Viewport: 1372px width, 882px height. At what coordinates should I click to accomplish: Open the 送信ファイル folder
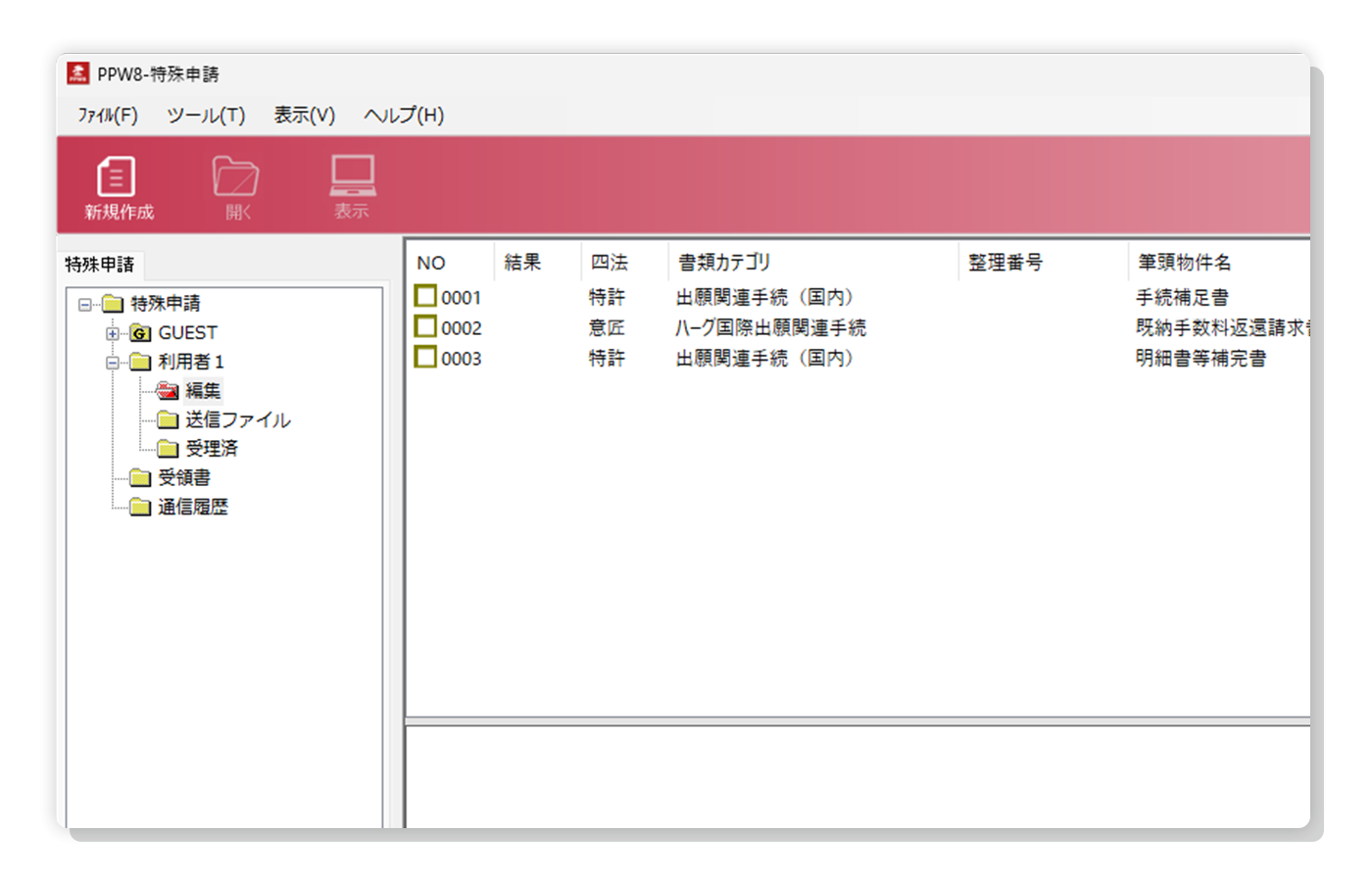pyautogui.click(x=168, y=420)
